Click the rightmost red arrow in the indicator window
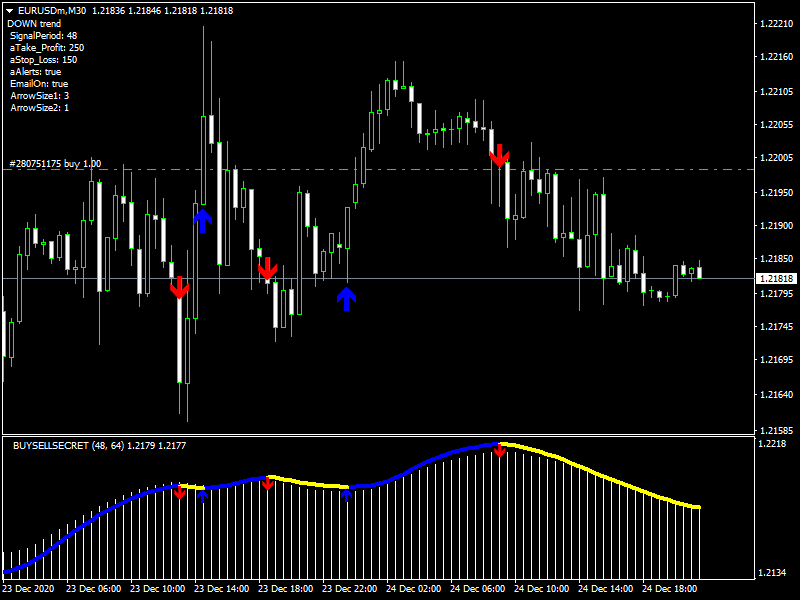This screenshot has height=600, width=800. click(500, 452)
